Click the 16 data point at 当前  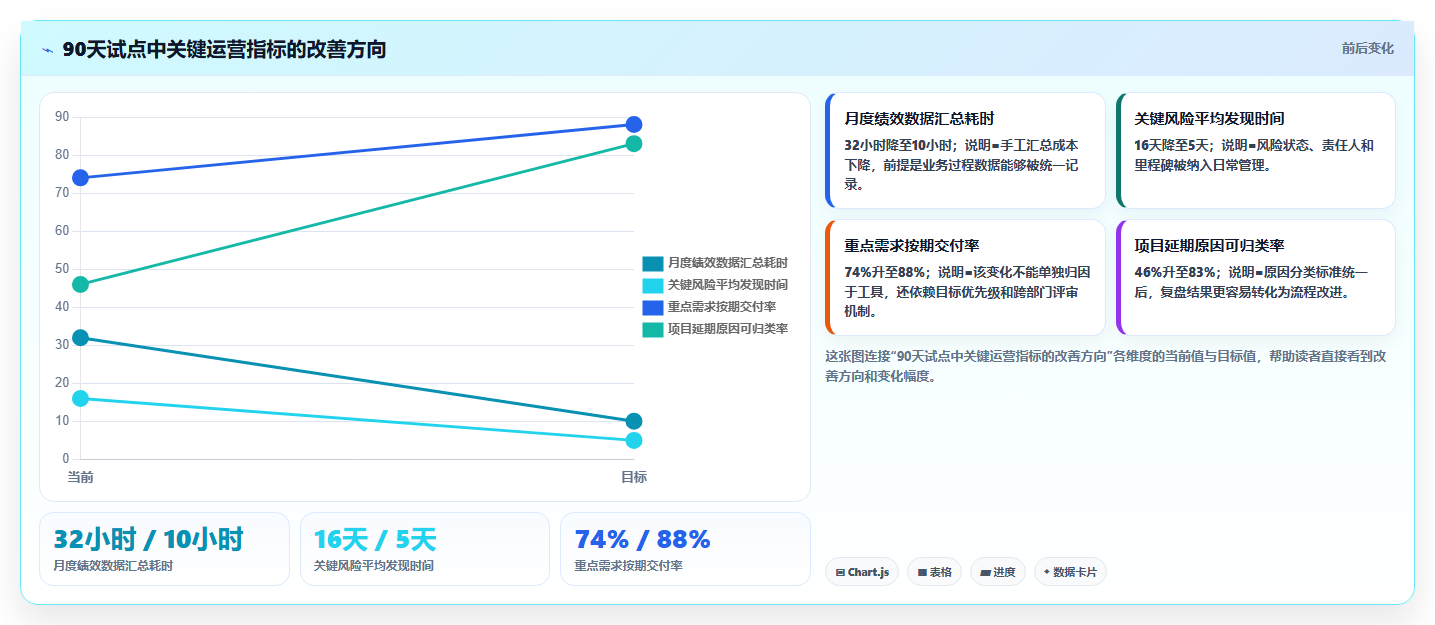81,399
